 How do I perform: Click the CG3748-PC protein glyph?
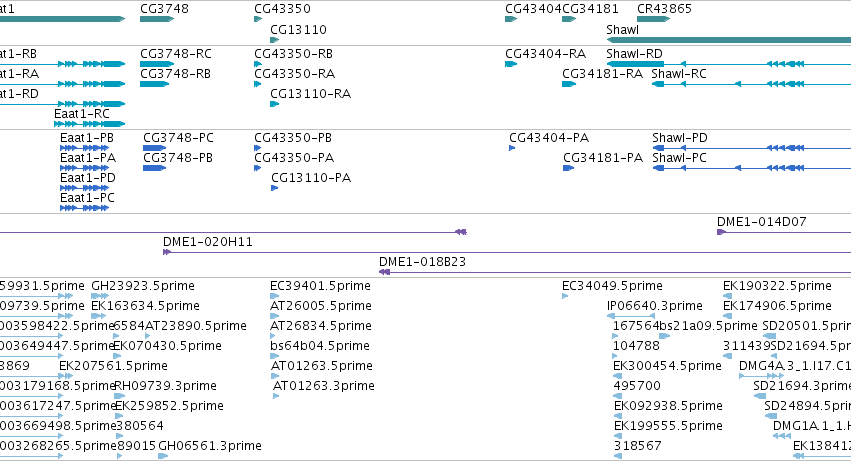(x=155, y=148)
